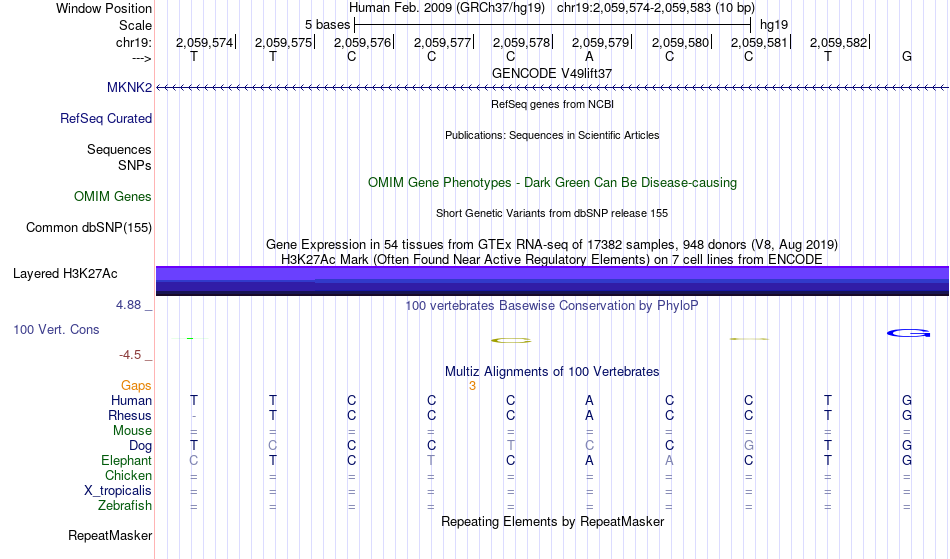950x559 pixels.
Task: Click the H3K27Ac Mark ENCODE title
Action: pyautogui.click(x=552, y=259)
